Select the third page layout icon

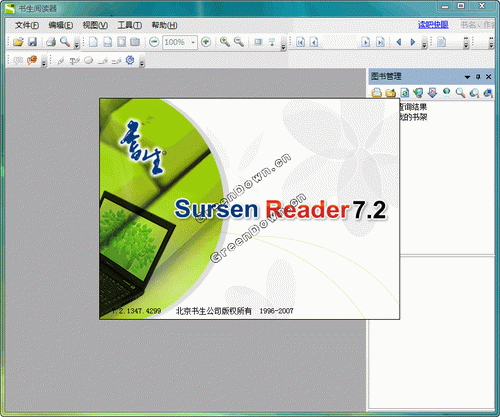121,42
